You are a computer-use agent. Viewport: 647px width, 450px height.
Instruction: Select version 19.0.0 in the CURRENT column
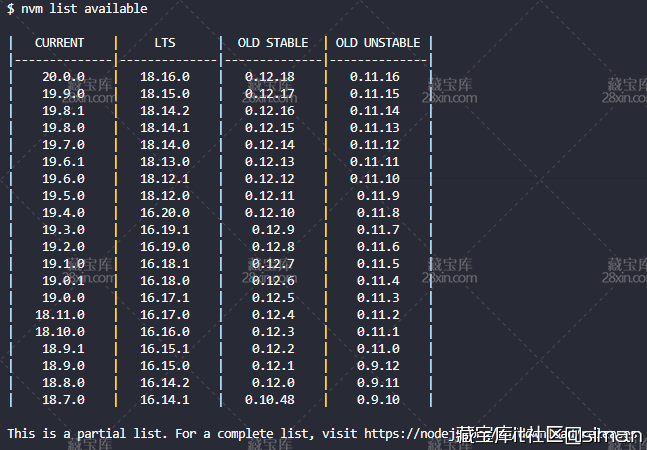(63, 298)
